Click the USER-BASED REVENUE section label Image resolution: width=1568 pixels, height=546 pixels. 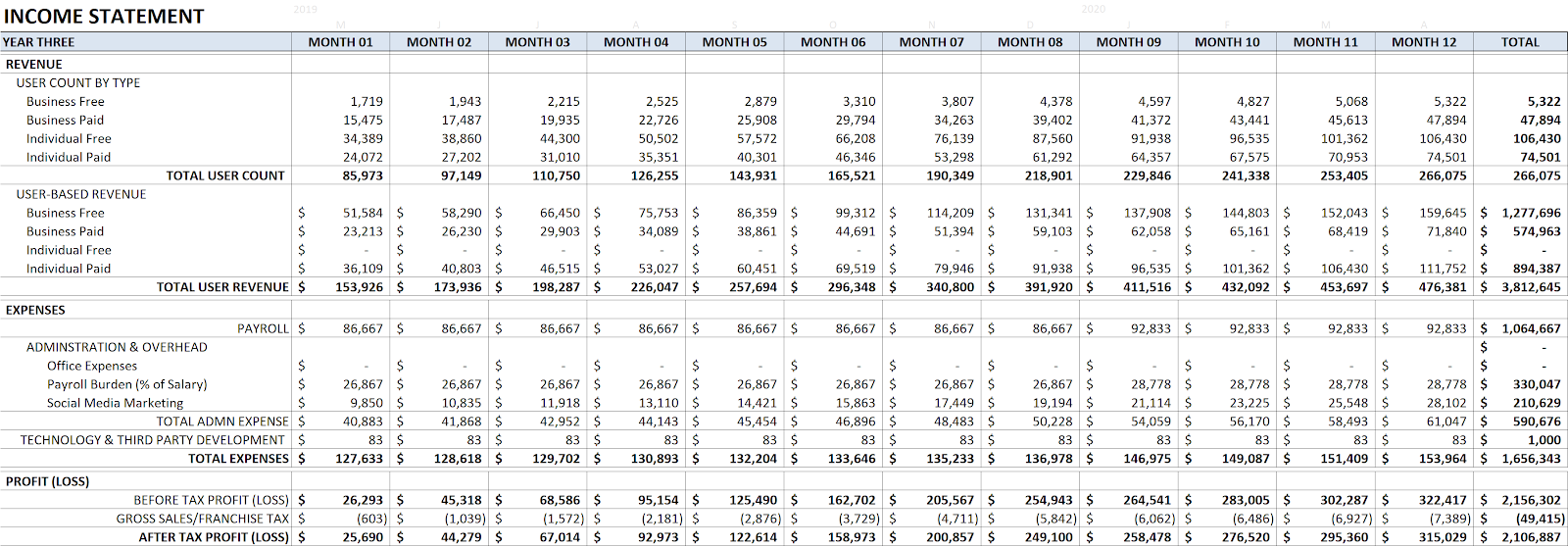click(81, 194)
